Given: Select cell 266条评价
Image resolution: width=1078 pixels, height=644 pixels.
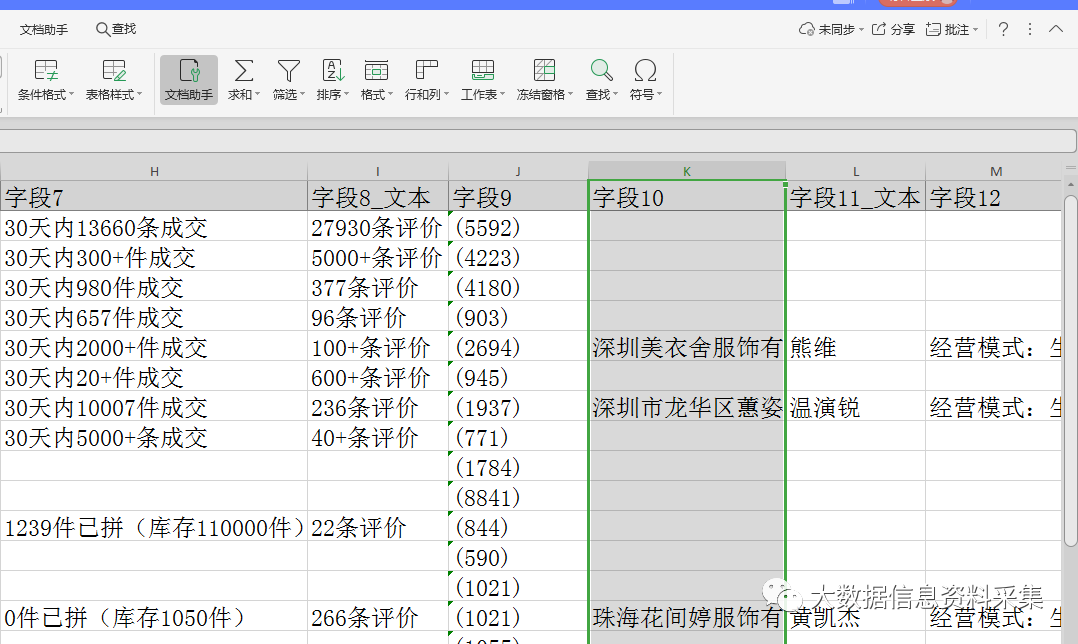Looking at the screenshot, I should (x=377, y=617).
